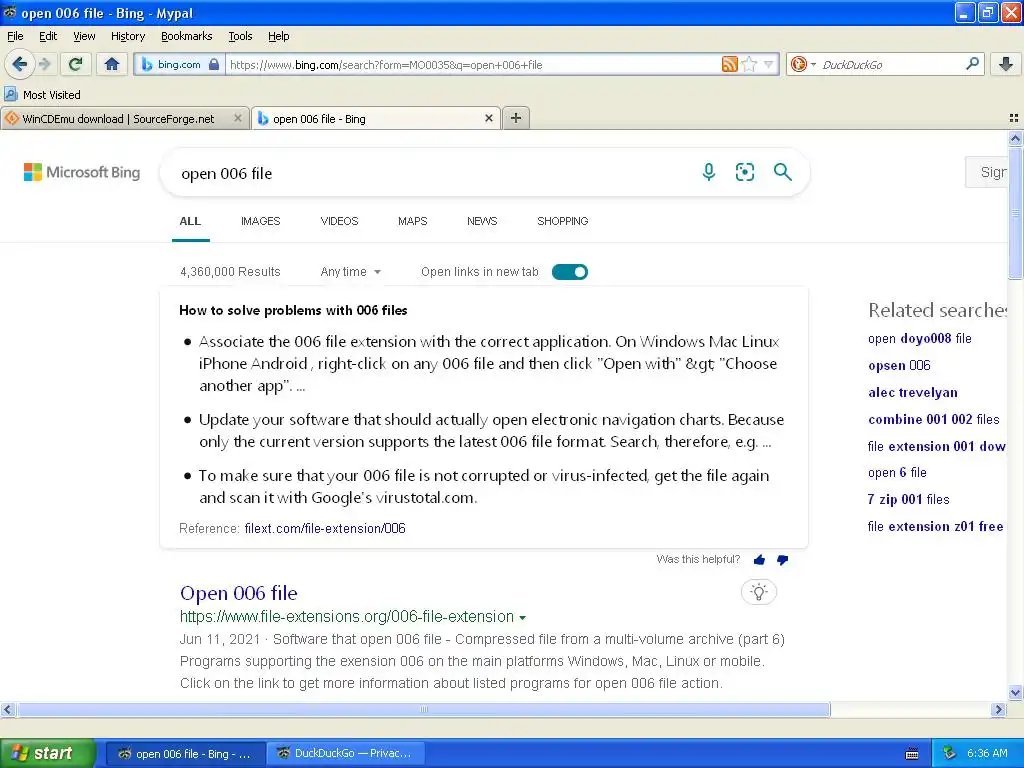
Task: Expand the Any time filter dropdown
Action: (x=350, y=272)
